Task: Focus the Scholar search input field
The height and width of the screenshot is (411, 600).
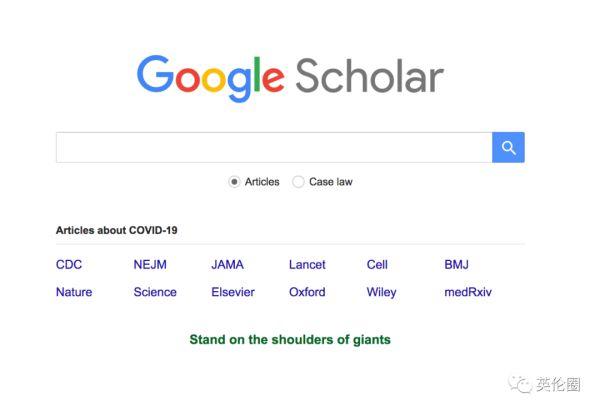Action: [x=274, y=147]
